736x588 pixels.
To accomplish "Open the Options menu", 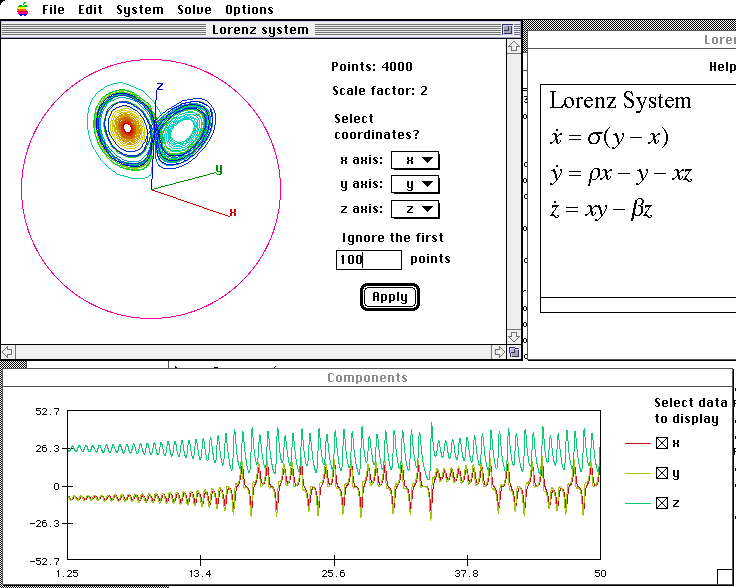I will click(249, 9).
